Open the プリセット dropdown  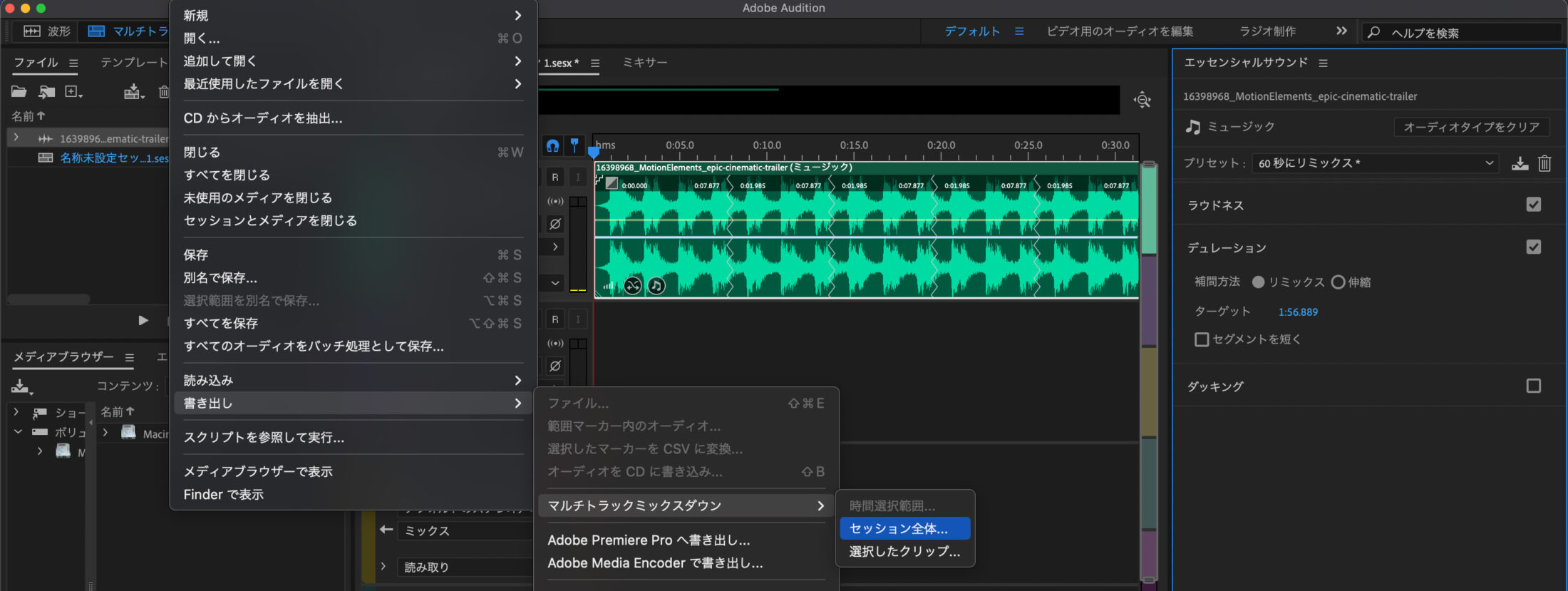click(1375, 163)
